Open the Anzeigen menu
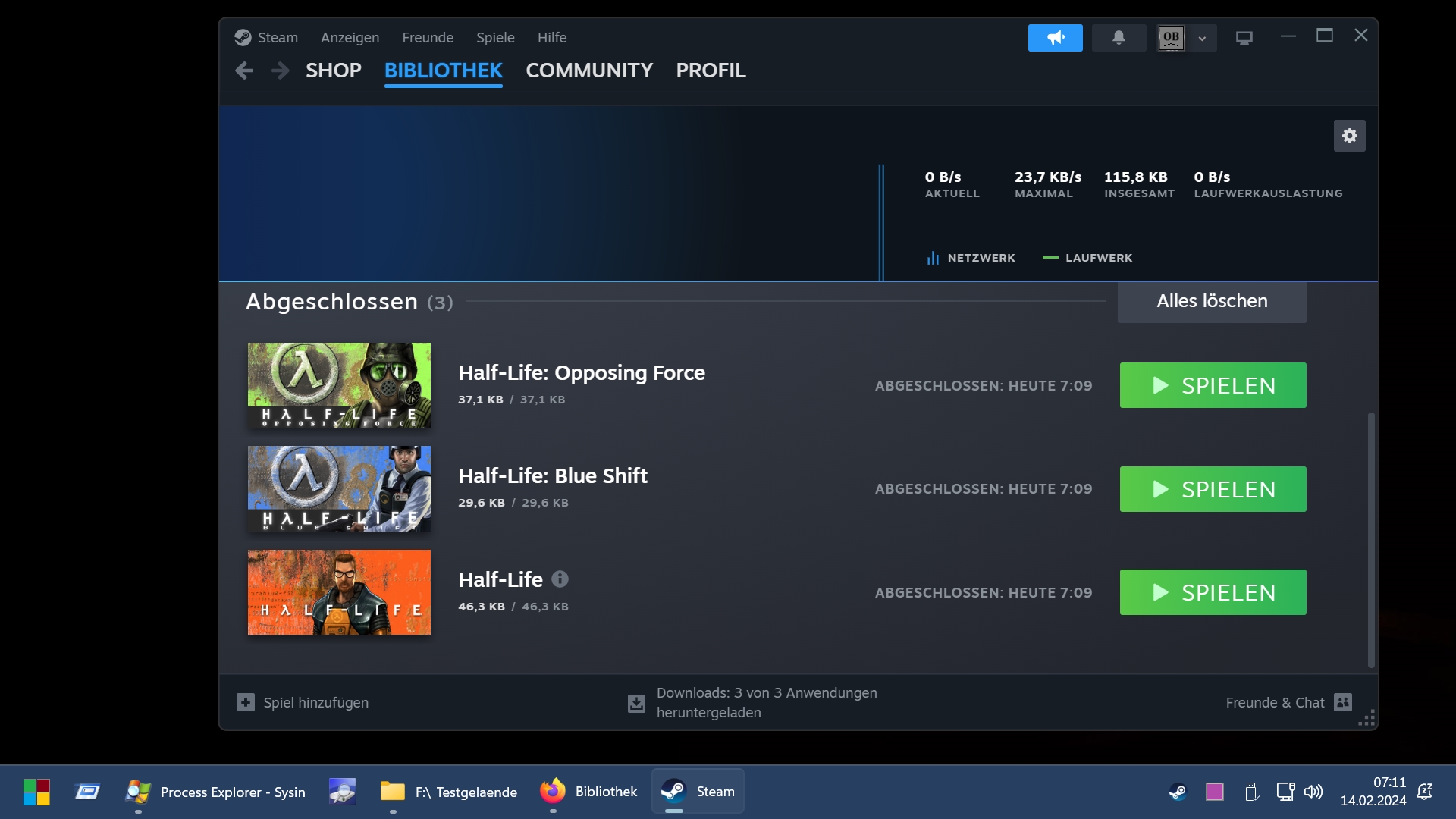Image resolution: width=1456 pixels, height=819 pixels. coord(350,37)
